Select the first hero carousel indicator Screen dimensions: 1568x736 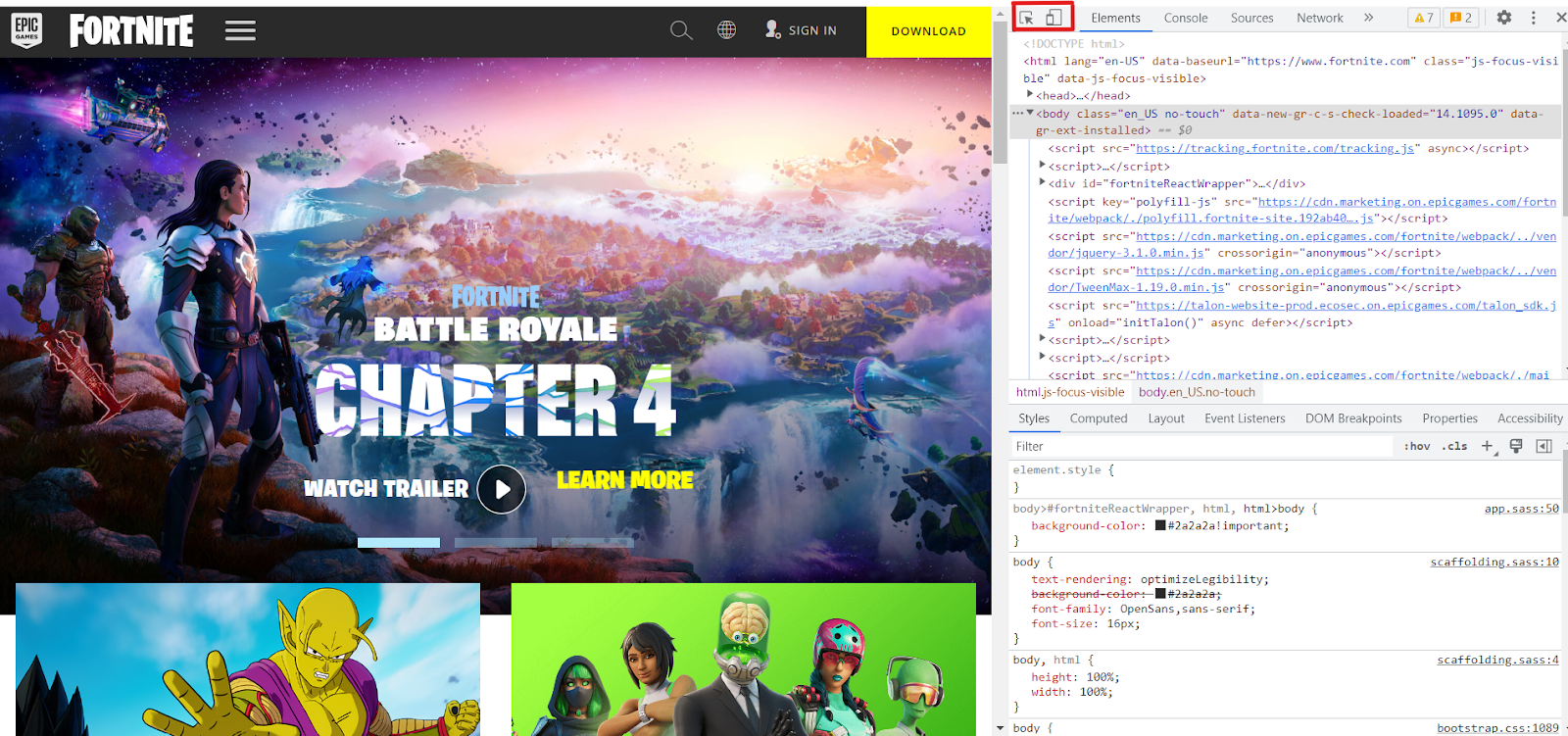coord(399,542)
